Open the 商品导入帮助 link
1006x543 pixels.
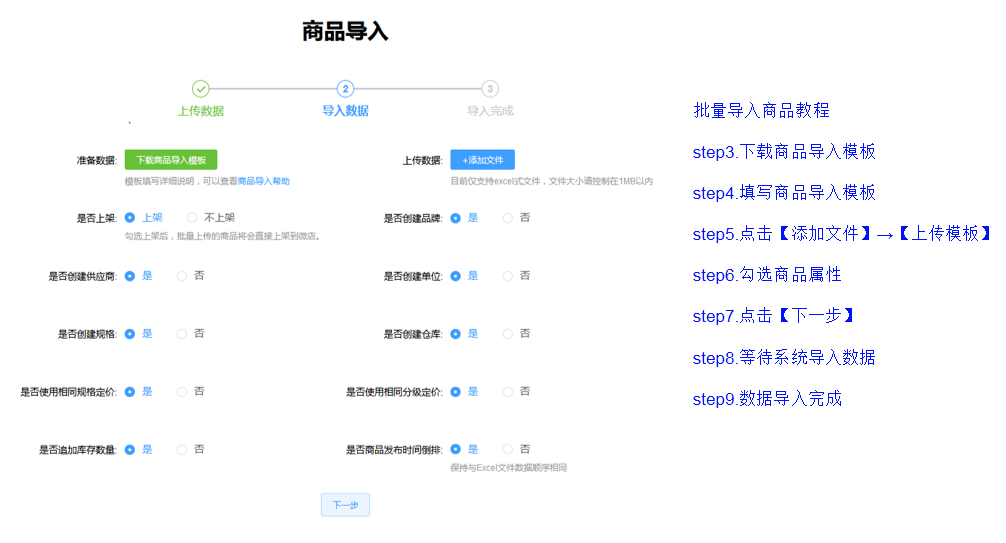click(264, 182)
